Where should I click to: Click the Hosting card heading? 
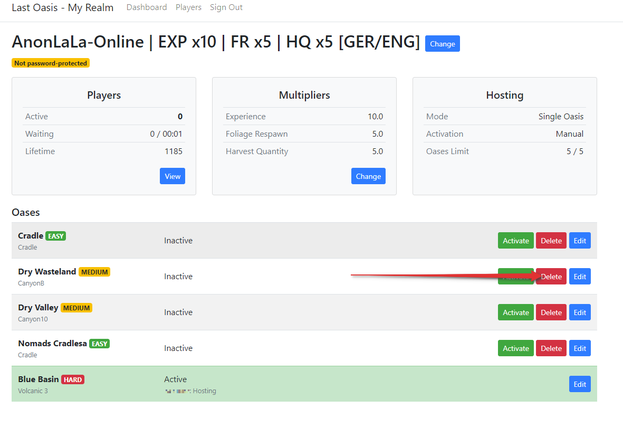pyautogui.click(x=505, y=95)
